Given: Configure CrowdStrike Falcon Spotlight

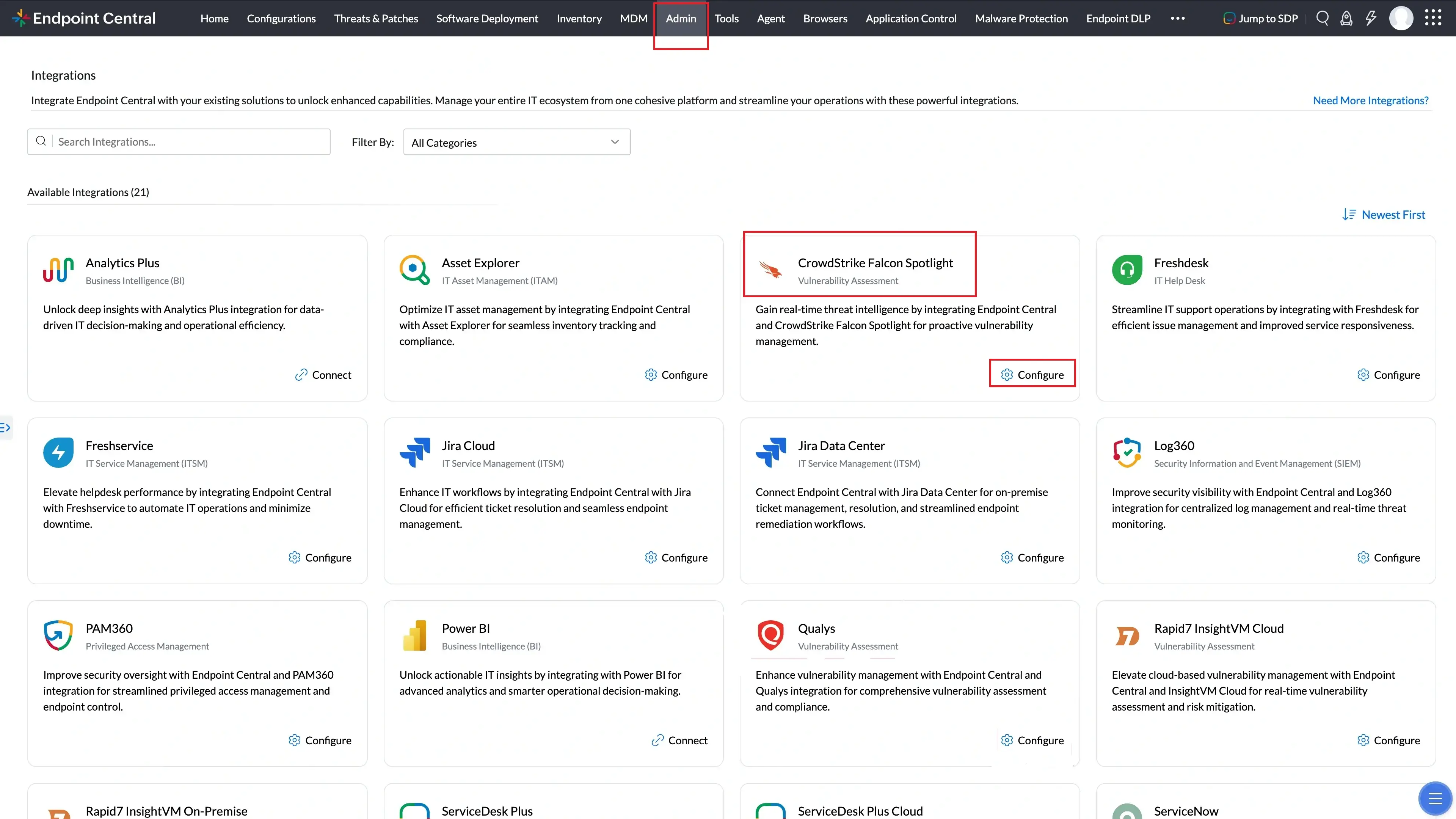Looking at the screenshot, I should coord(1032,375).
